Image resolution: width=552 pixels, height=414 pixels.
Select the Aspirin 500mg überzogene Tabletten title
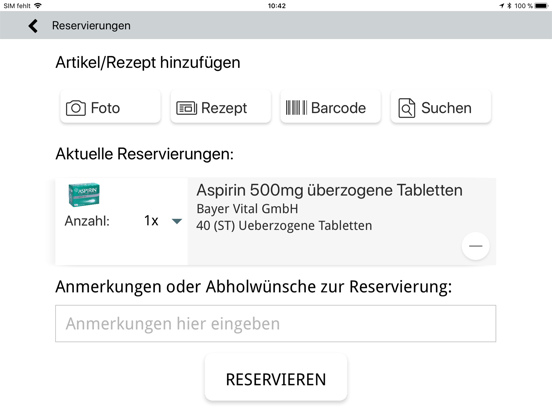pyautogui.click(x=329, y=190)
